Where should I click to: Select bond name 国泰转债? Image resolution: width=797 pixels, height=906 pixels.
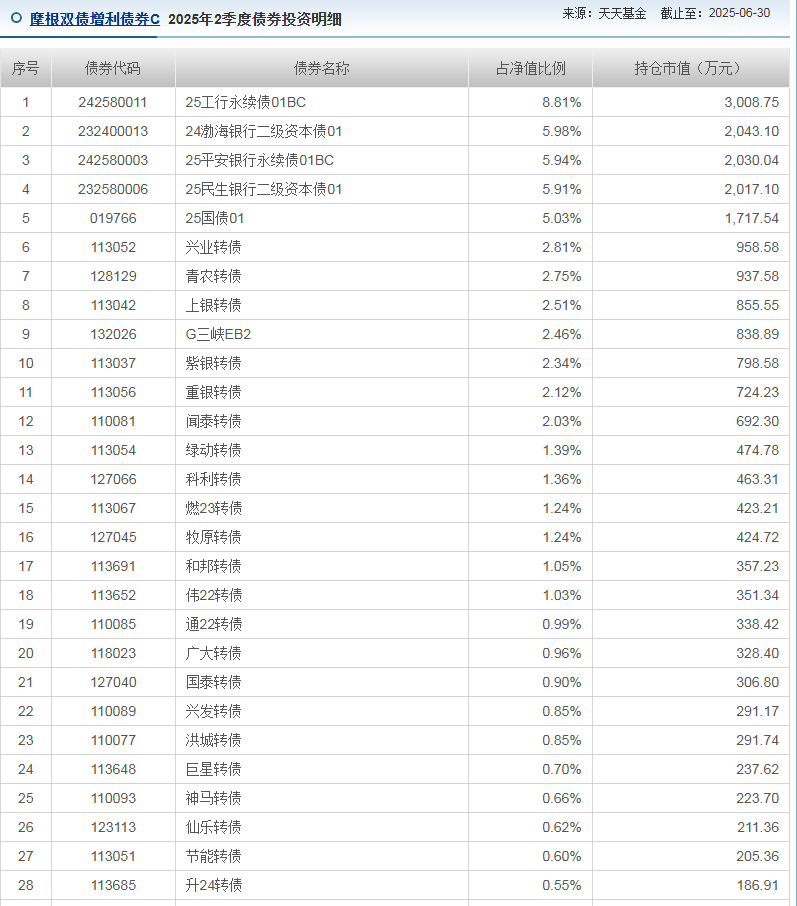pos(213,682)
